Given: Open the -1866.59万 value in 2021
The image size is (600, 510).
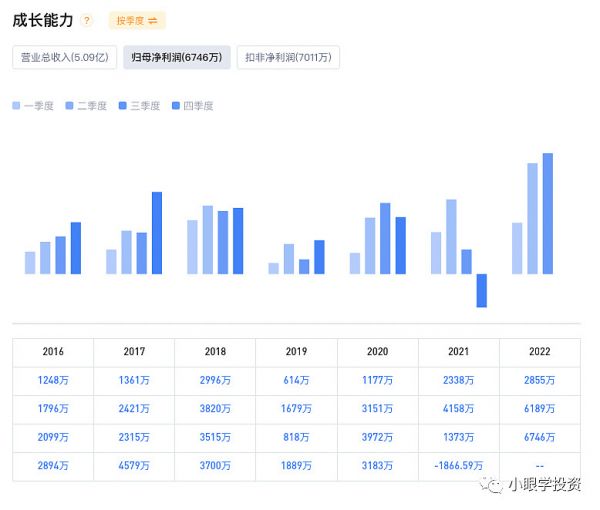Looking at the screenshot, I should [x=458, y=466].
